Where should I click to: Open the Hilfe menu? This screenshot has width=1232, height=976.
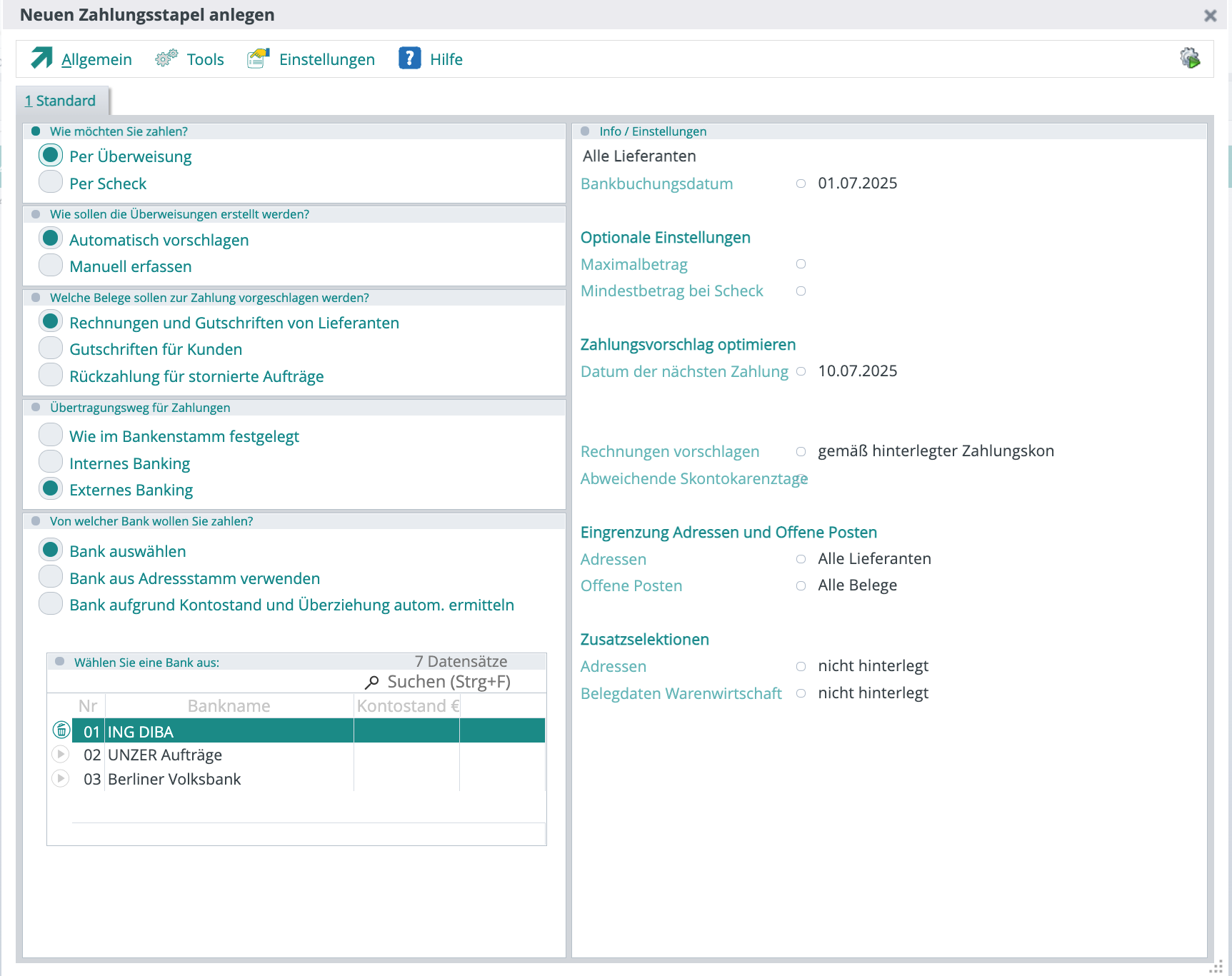[446, 59]
